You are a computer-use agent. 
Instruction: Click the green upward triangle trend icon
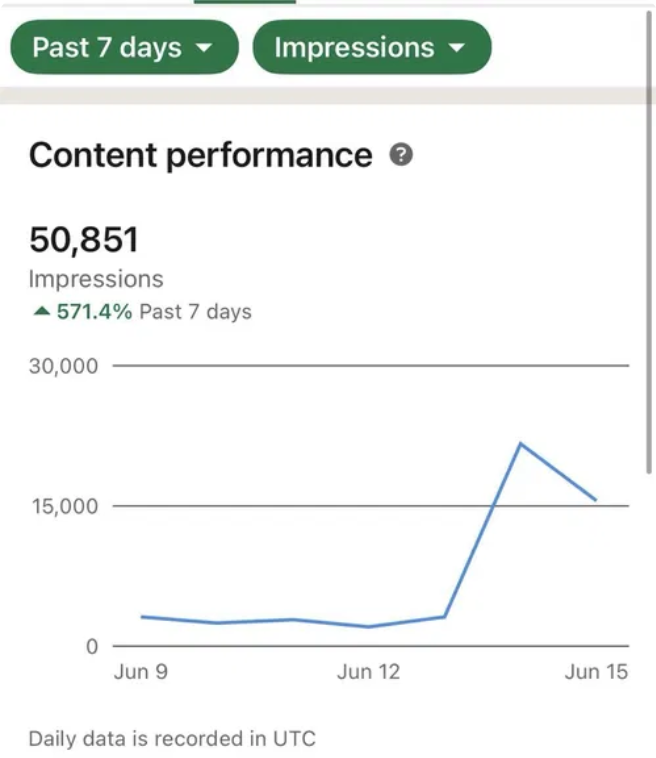[x=41, y=312]
